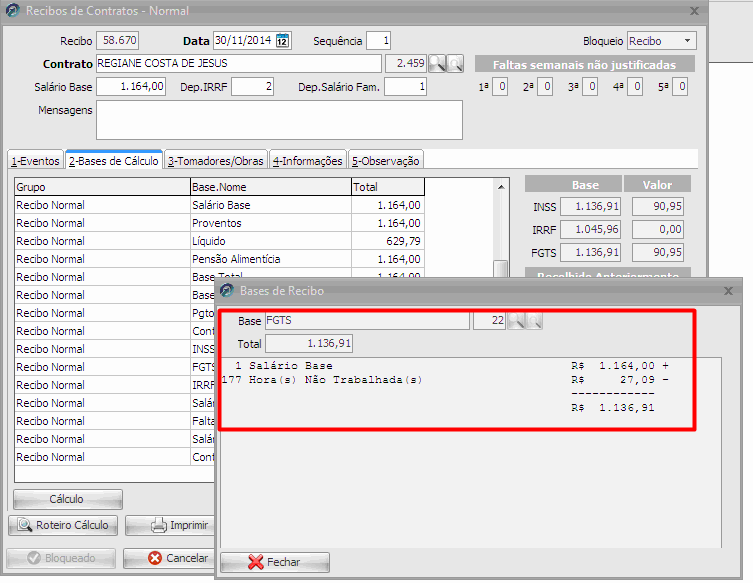The image size is (753, 583).
Task: Click the second magnifier in Bases de Recibo
Action: [534, 320]
